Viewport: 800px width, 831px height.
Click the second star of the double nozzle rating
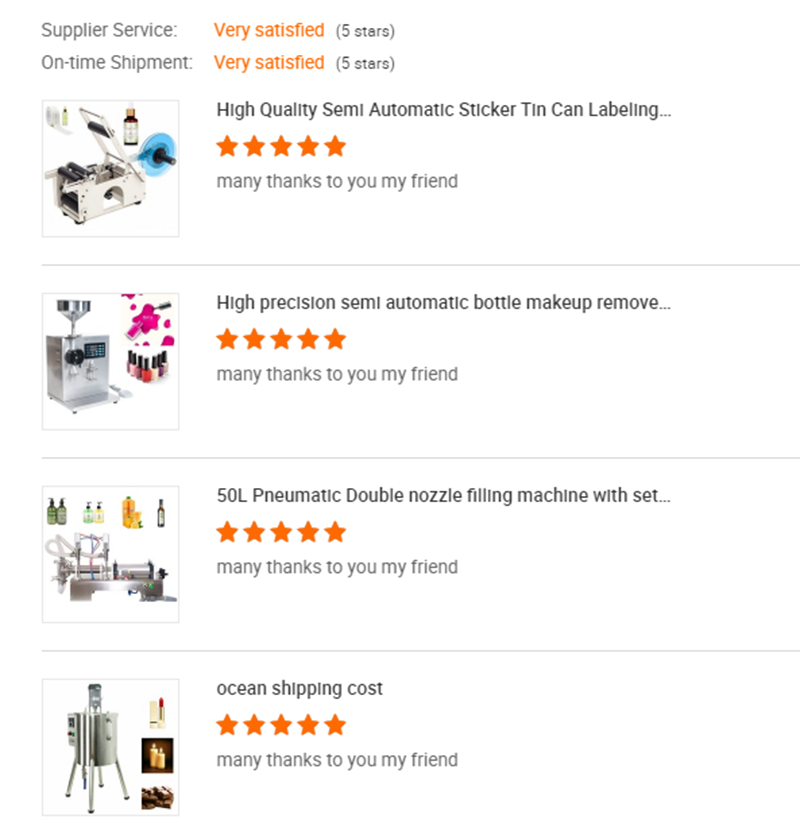[254, 532]
